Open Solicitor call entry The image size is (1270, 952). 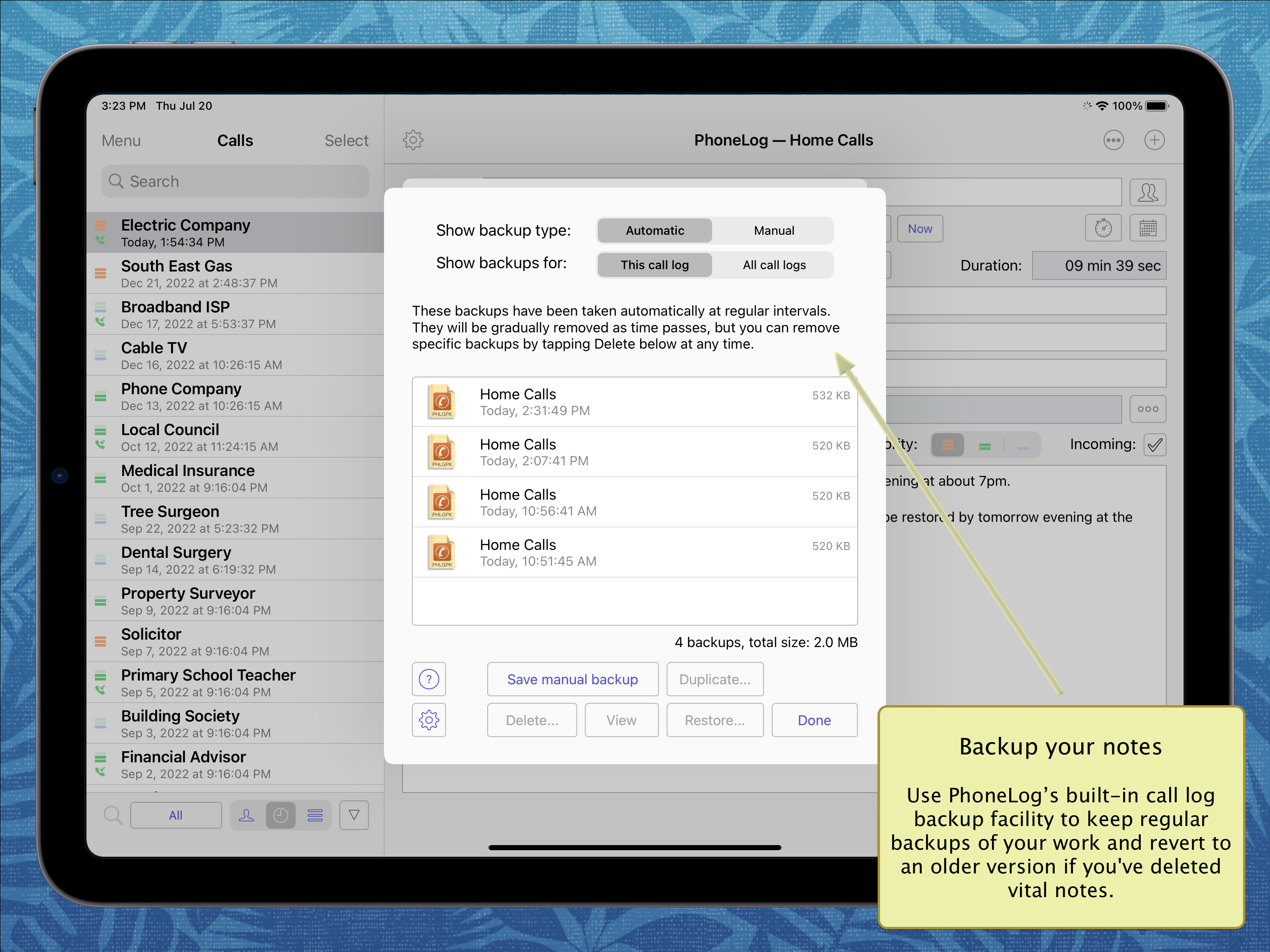[x=235, y=642]
